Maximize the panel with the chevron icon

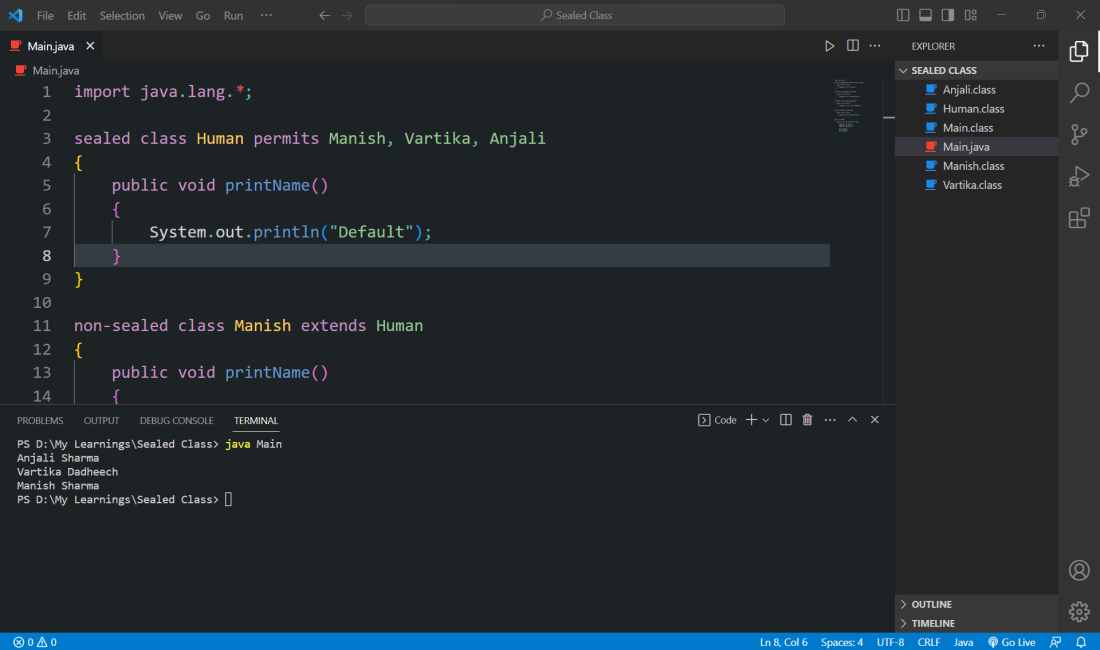pos(852,420)
